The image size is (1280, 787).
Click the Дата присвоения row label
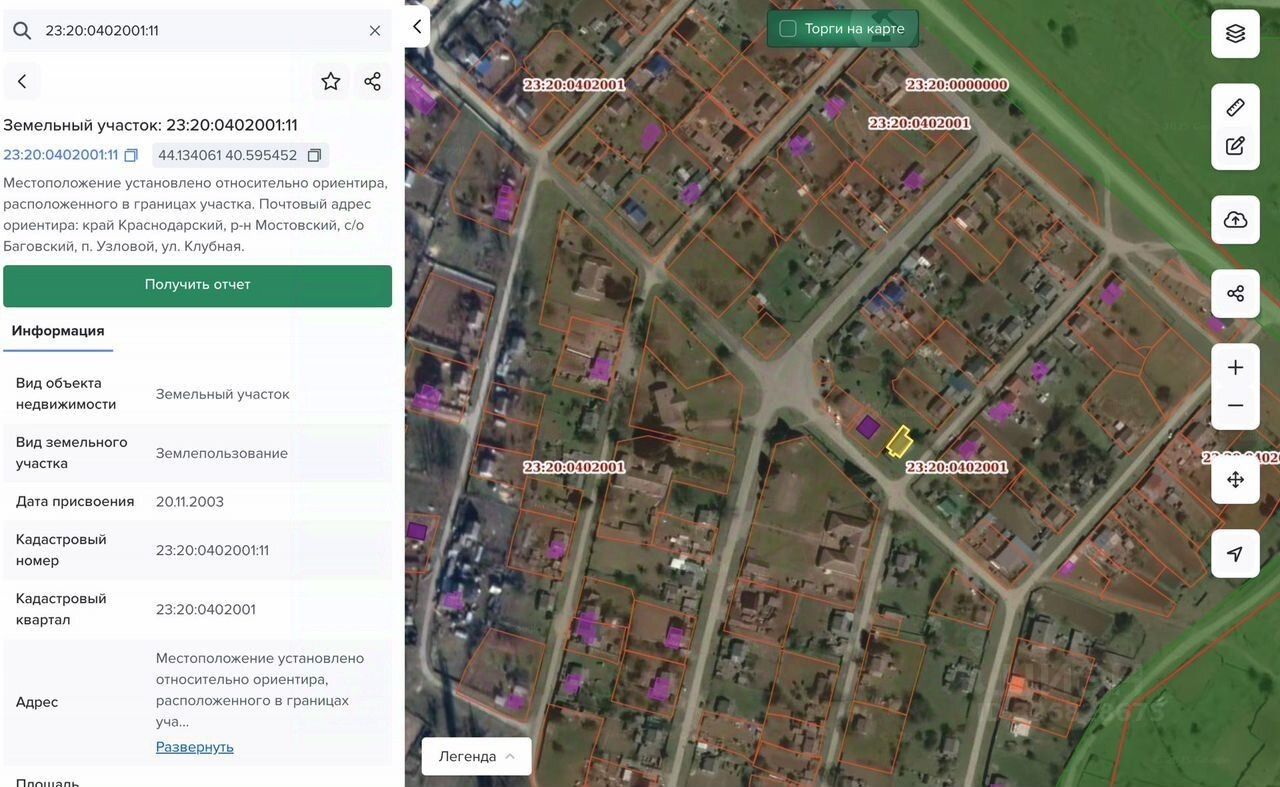pyautogui.click(x=75, y=502)
